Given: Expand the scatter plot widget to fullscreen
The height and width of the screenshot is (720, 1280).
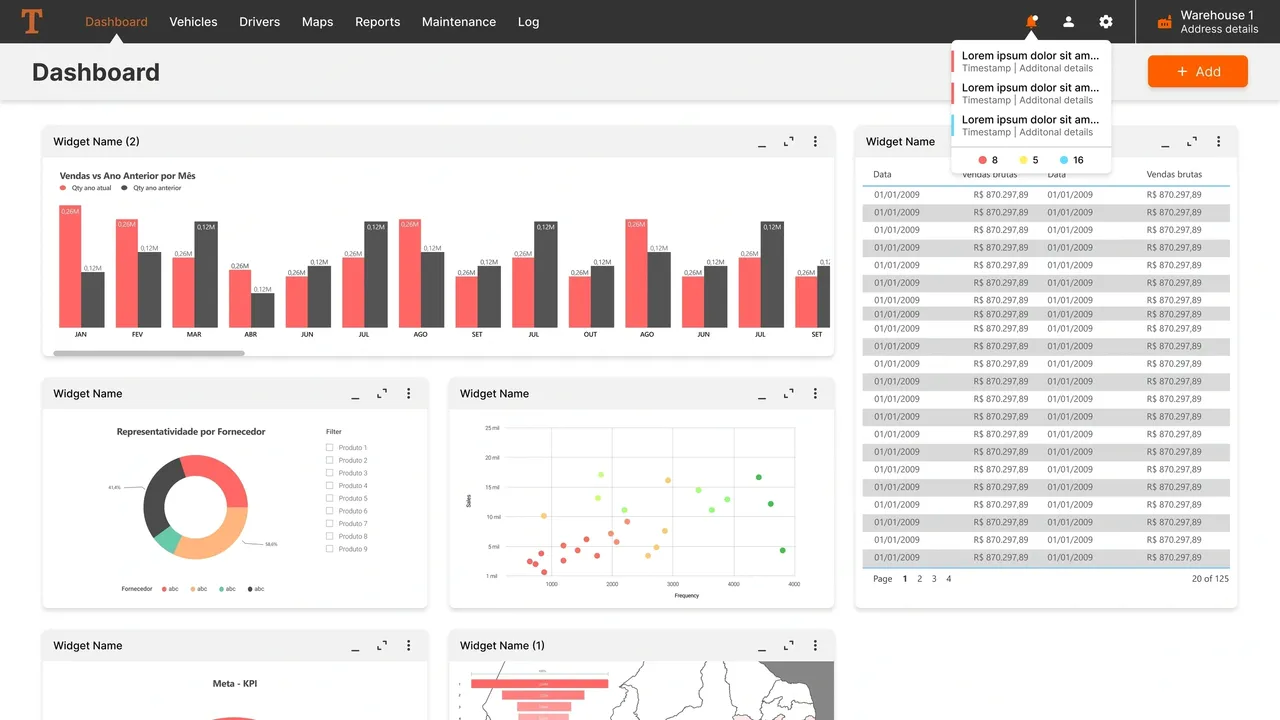Looking at the screenshot, I should click(789, 394).
